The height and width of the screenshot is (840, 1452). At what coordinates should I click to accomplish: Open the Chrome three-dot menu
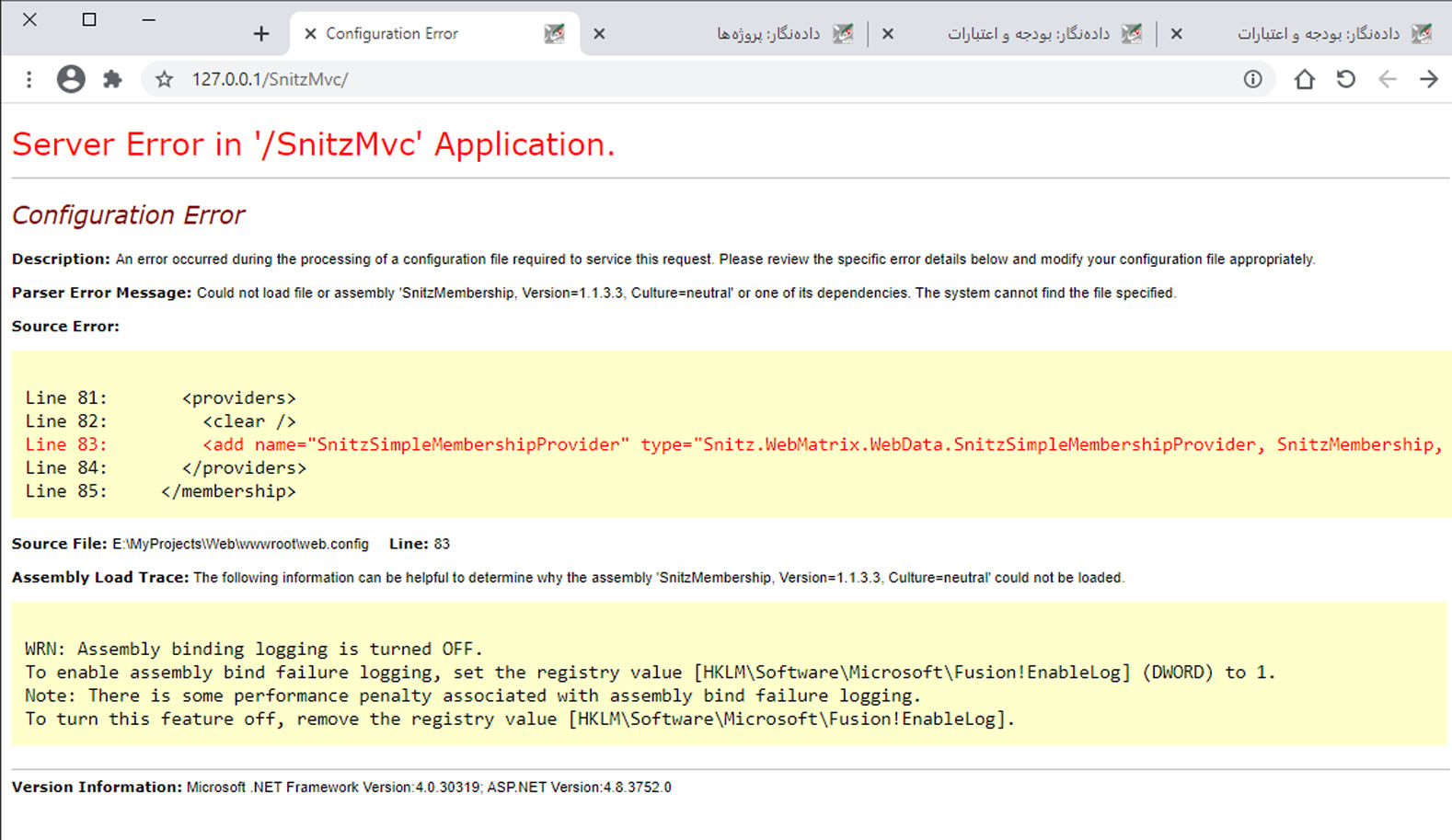29,80
